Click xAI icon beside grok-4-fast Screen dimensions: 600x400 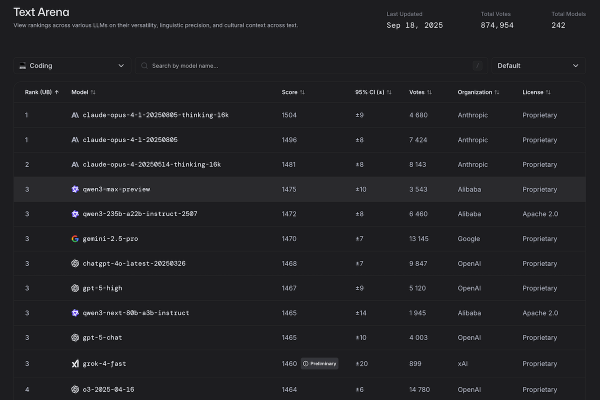[75, 364]
